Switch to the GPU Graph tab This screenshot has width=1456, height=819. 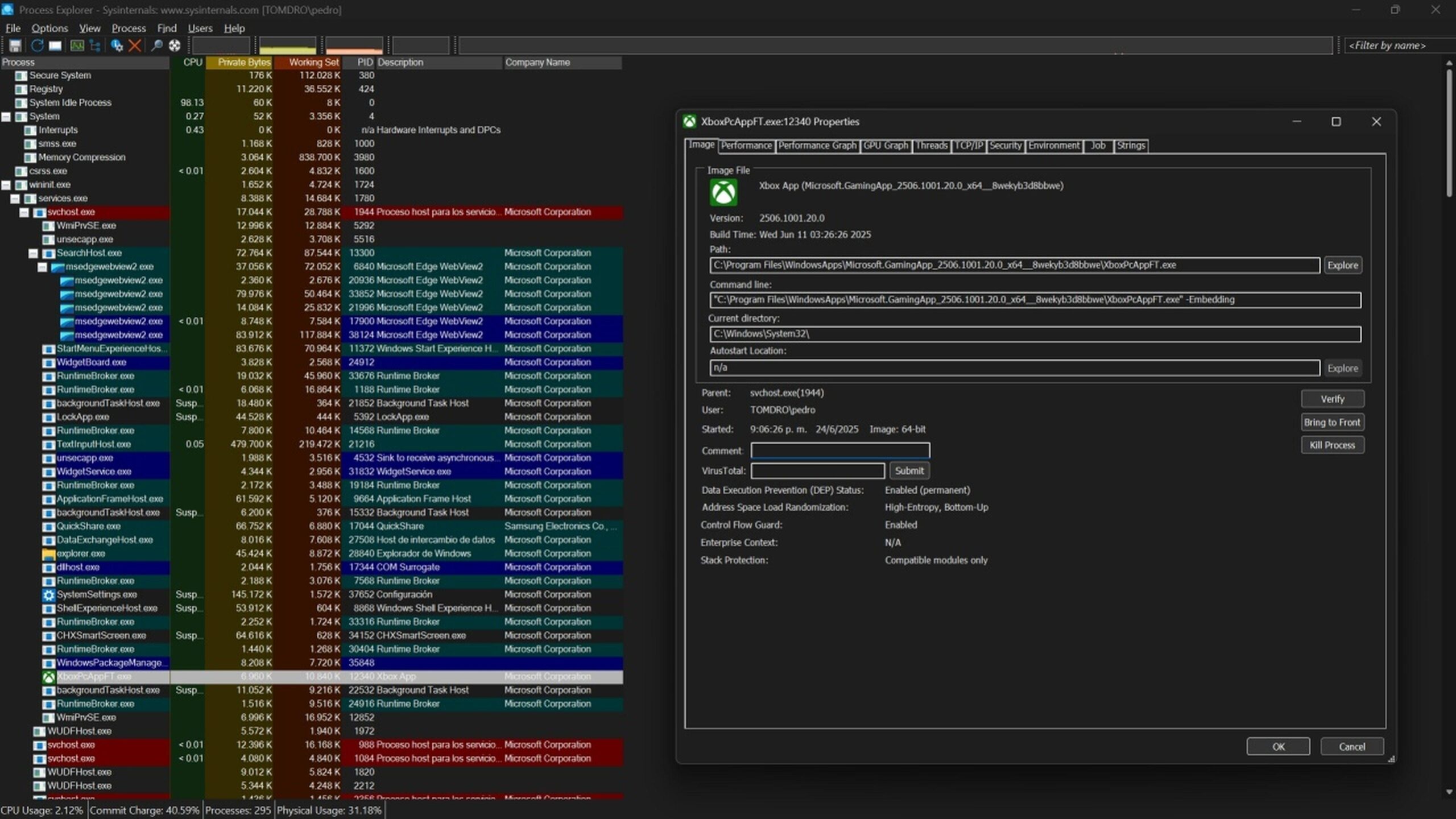886,146
